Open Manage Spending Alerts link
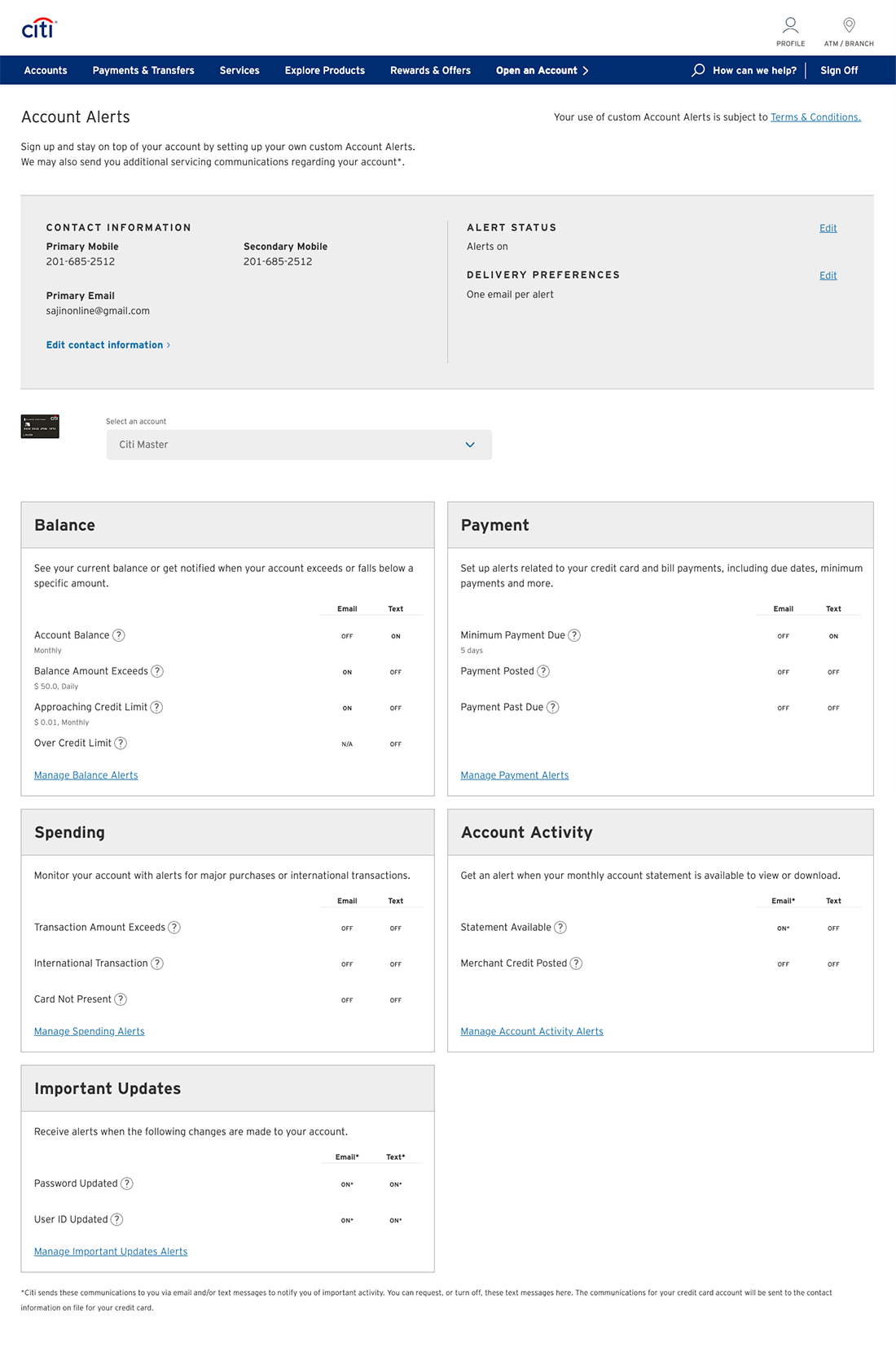The image size is (896, 1352). [x=90, y=1031]
